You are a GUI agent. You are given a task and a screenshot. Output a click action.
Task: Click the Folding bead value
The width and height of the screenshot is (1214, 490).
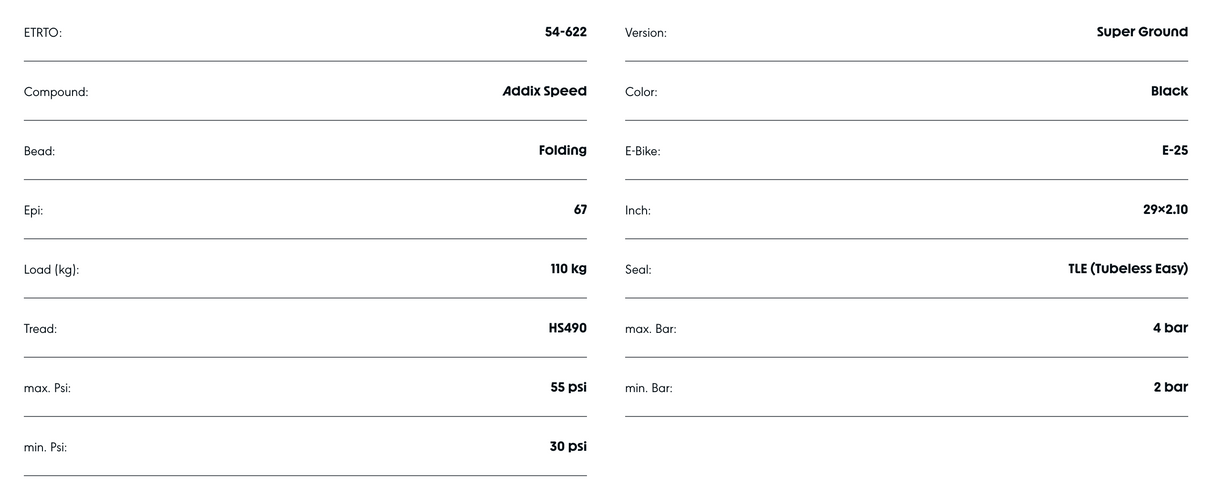click(562, 150)
